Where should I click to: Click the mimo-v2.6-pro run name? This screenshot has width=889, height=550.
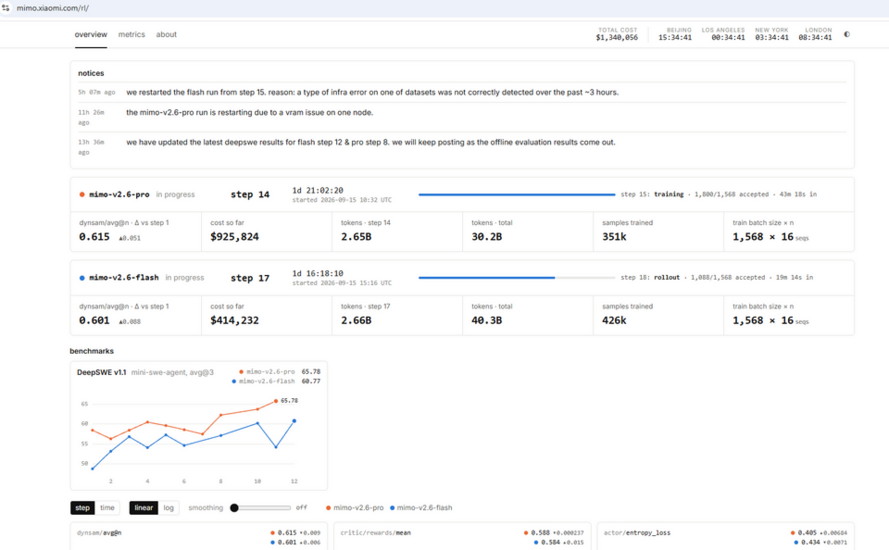(x=119, y=194)
